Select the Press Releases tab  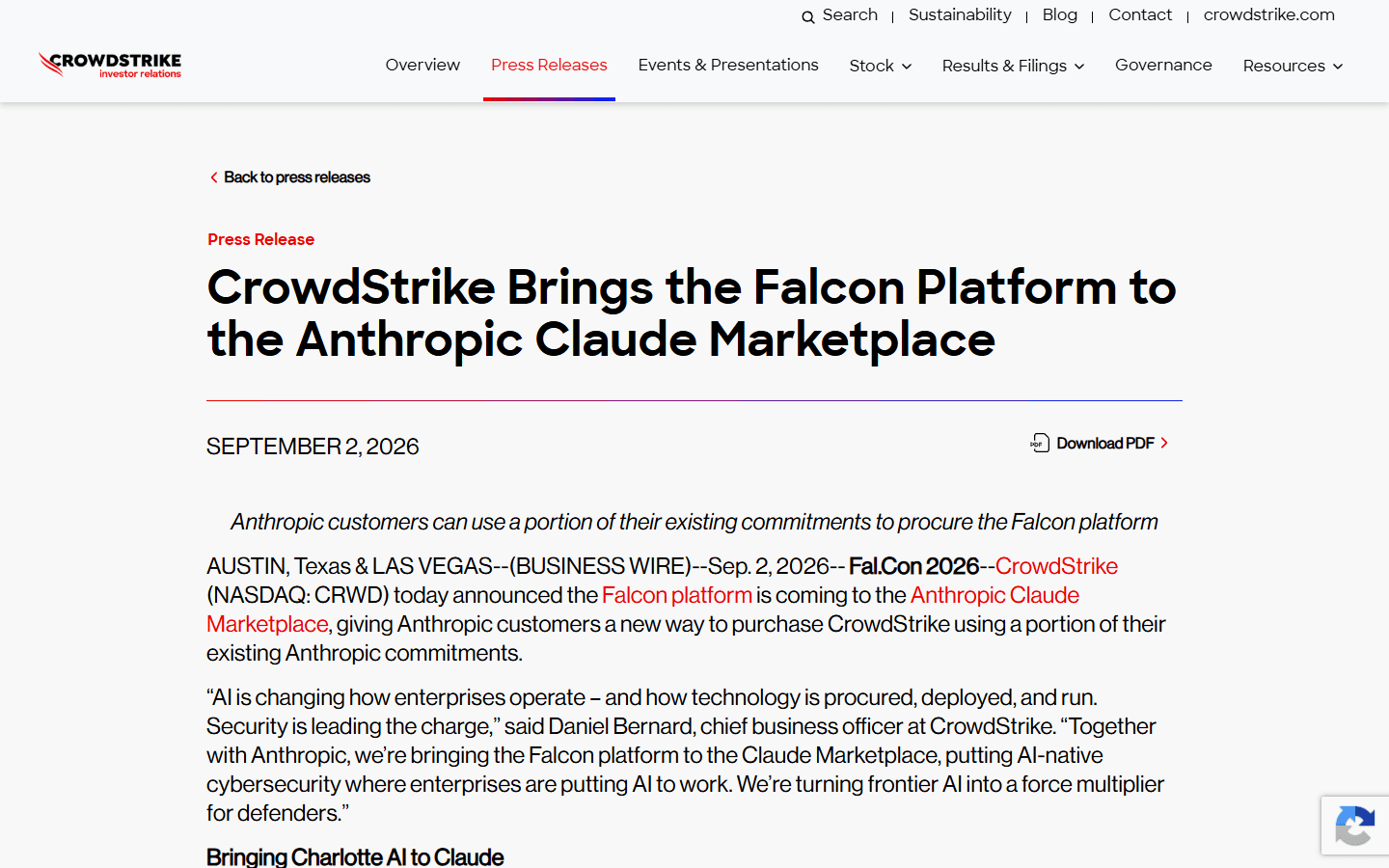(x=549, y=65)
